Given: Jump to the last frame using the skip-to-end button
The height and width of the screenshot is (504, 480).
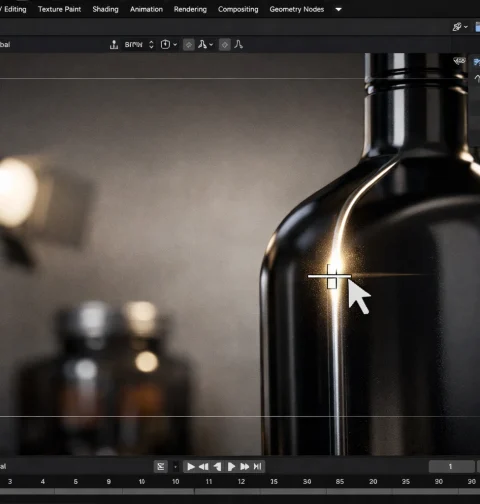Looking at the screenshot, I should (x=258, y=466).
